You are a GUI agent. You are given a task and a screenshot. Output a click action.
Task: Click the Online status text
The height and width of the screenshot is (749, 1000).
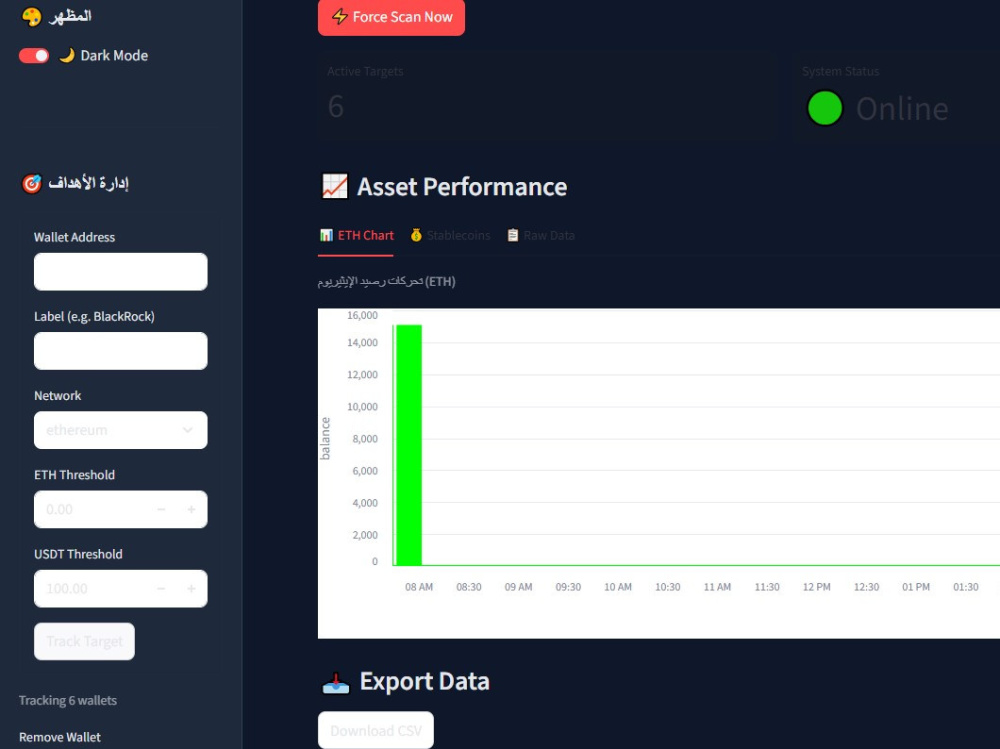click(x=902, y=108)
